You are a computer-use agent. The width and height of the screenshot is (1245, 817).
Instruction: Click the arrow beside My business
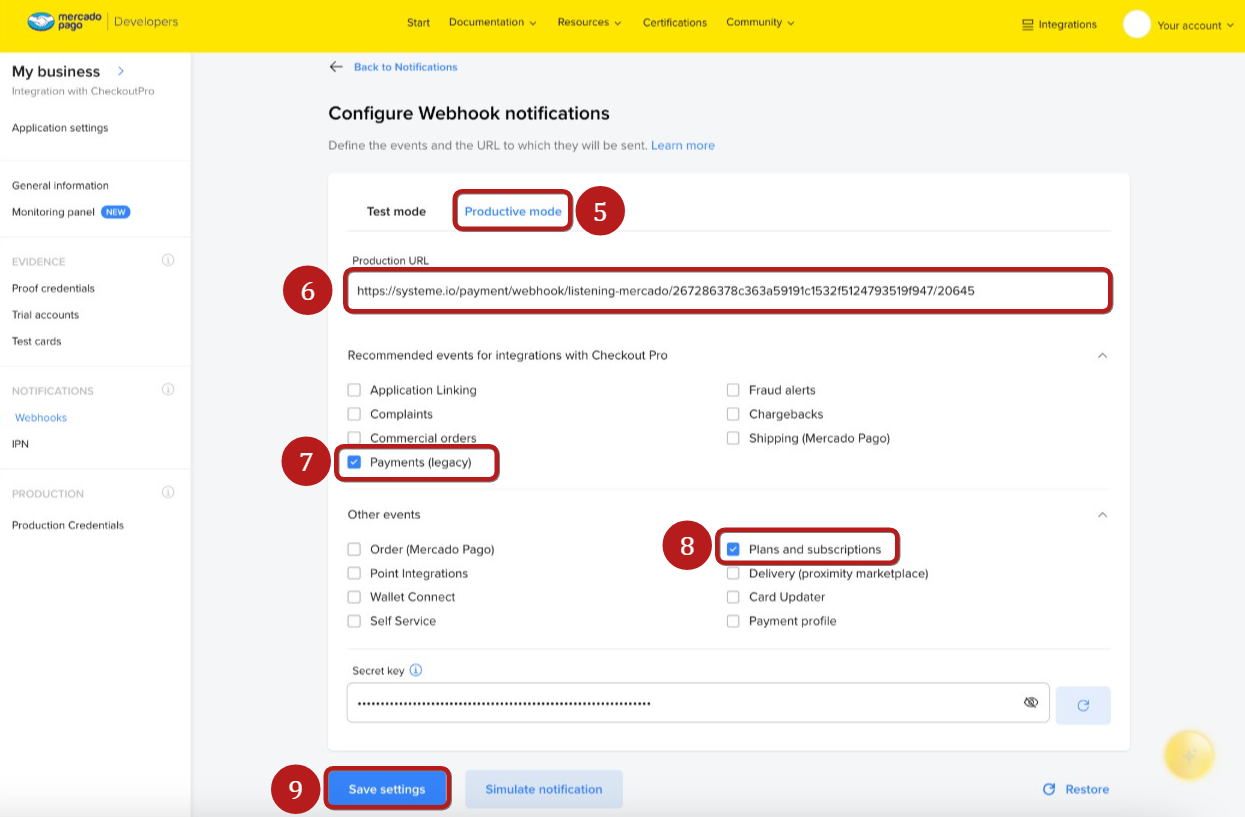point(121,71)
